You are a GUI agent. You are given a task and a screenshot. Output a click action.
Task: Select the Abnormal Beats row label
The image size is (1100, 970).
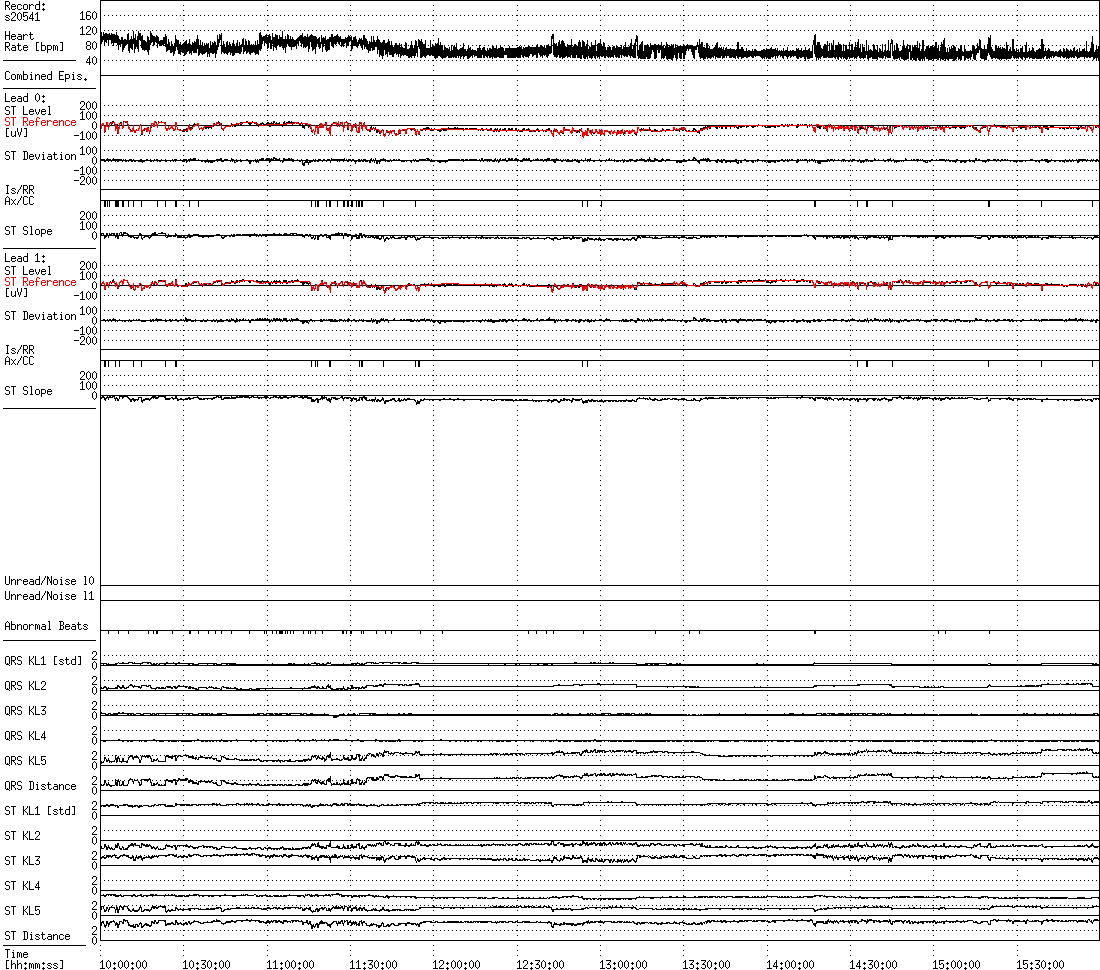click(x=46, y=626)
